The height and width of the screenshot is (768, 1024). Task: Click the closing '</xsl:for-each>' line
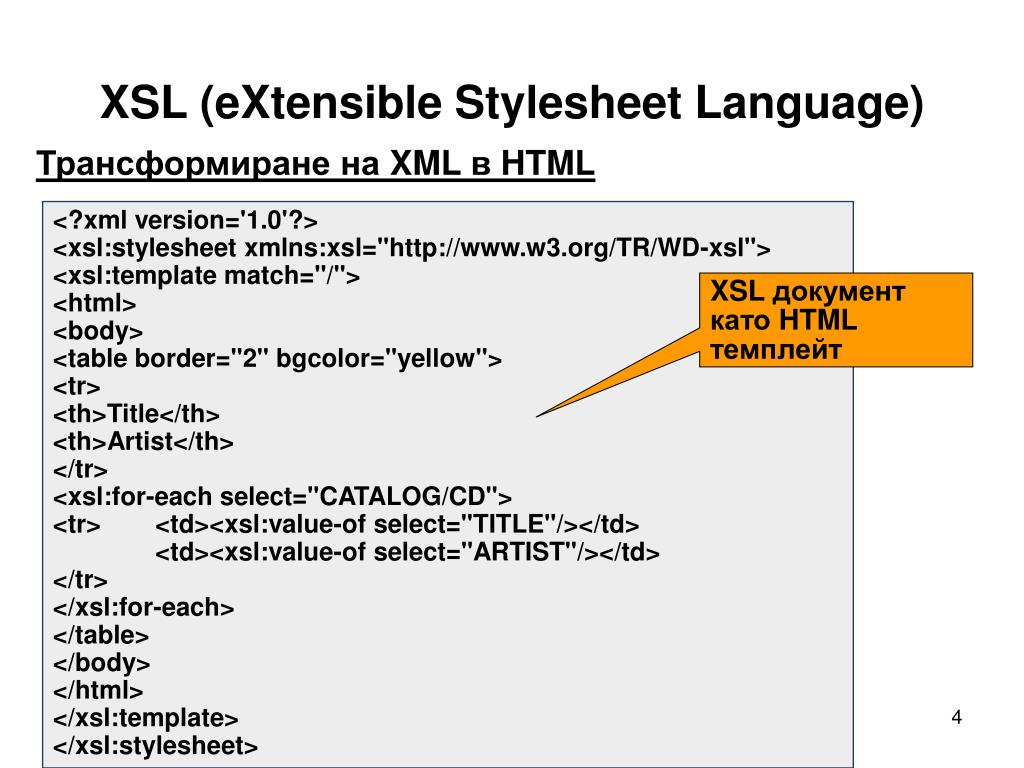tap(144, 608)
